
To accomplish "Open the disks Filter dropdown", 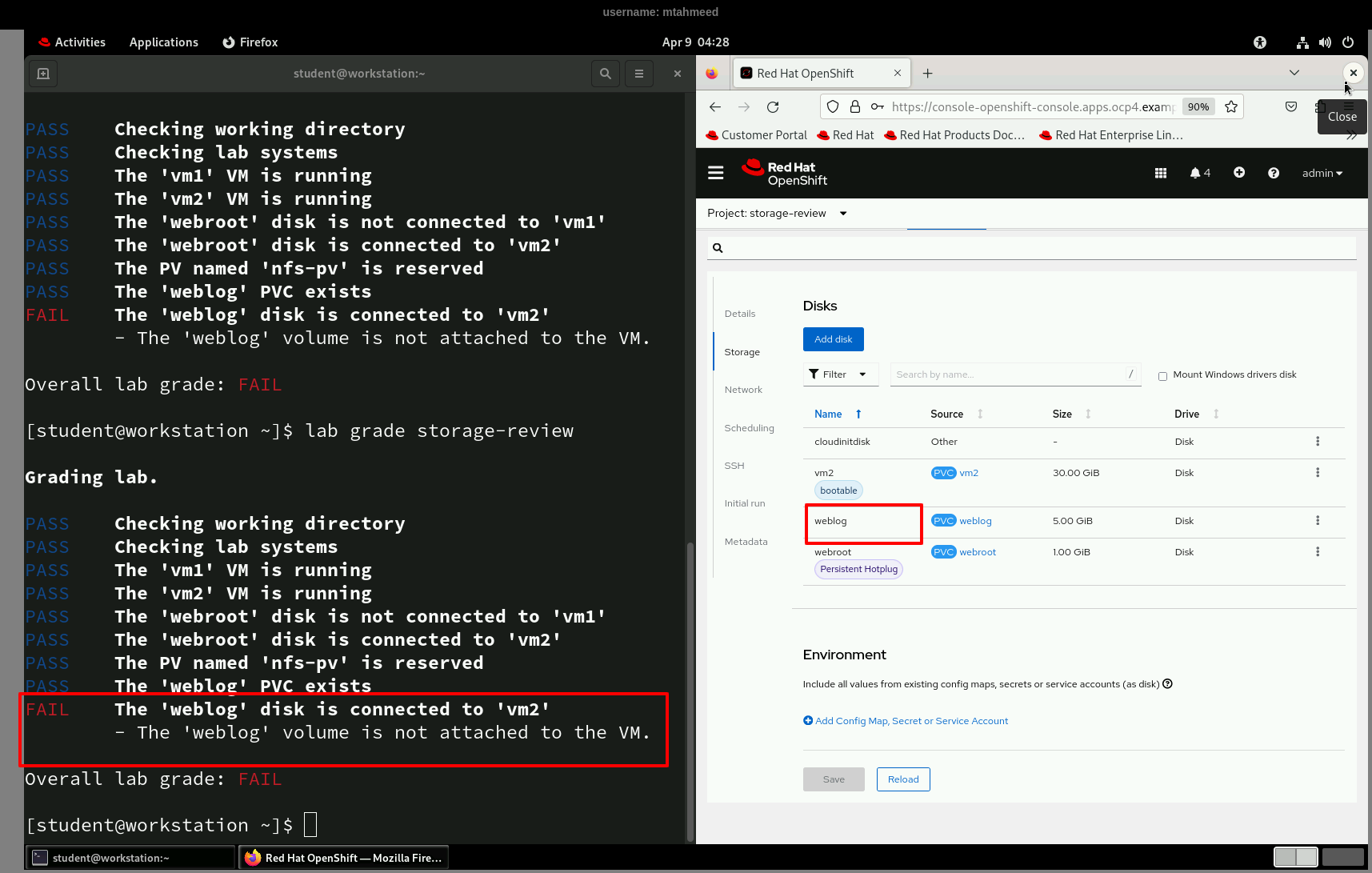I will tap(840, 374).
